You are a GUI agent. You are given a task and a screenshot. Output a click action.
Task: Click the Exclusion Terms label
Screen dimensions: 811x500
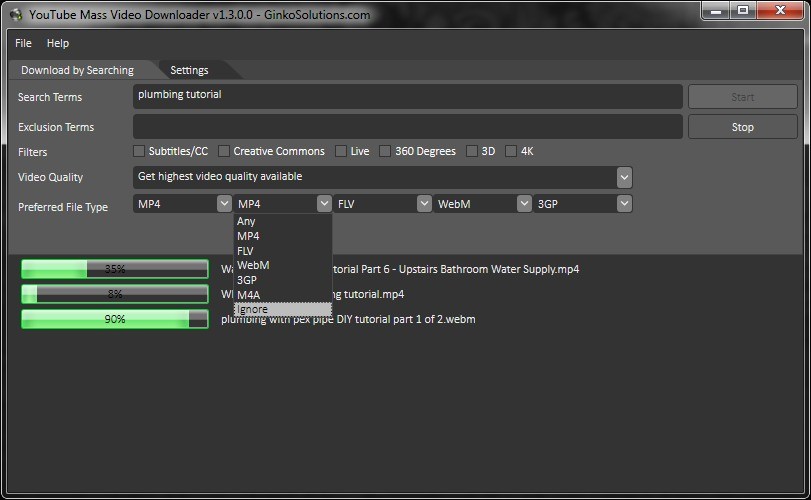(56, 127)
